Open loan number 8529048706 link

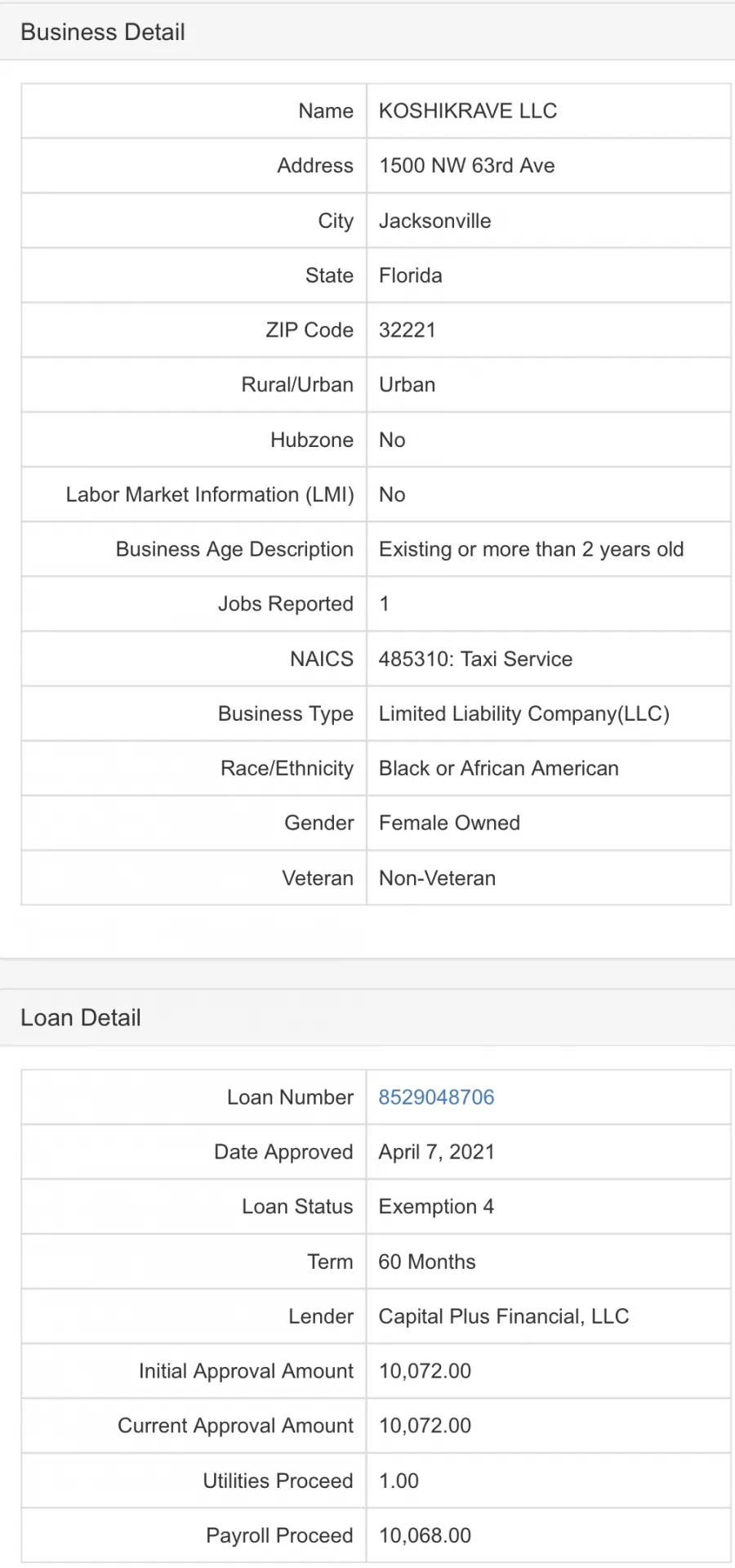(436, 1097)
